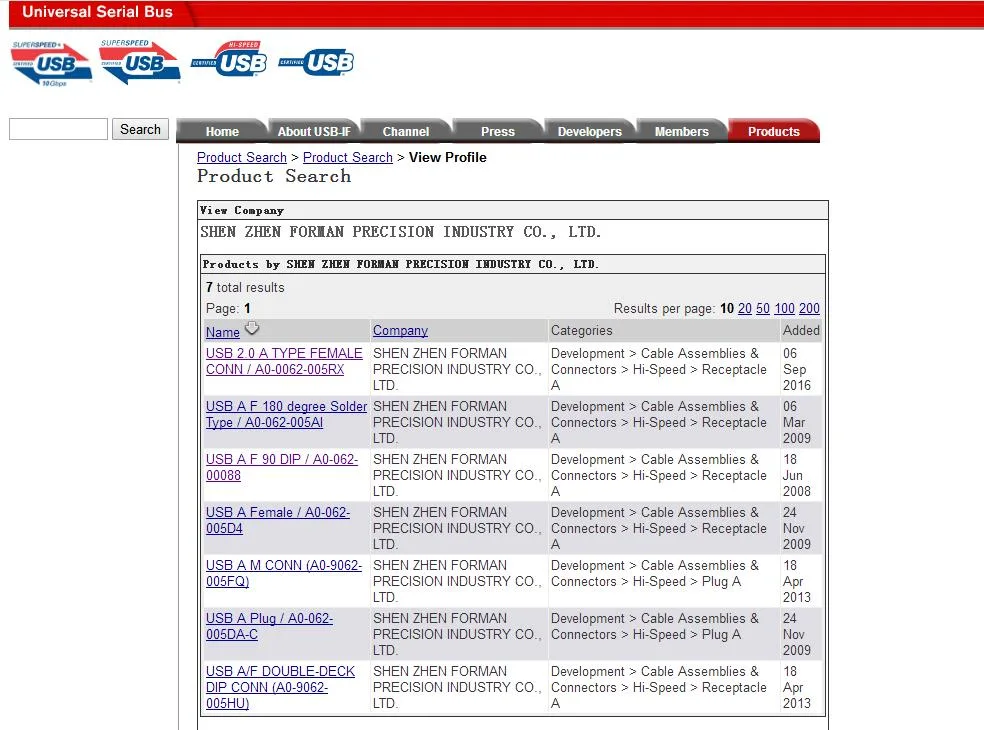Screen dimensions: 984x730
Task: Click the Search button
Action: click(x=141, y=129)
